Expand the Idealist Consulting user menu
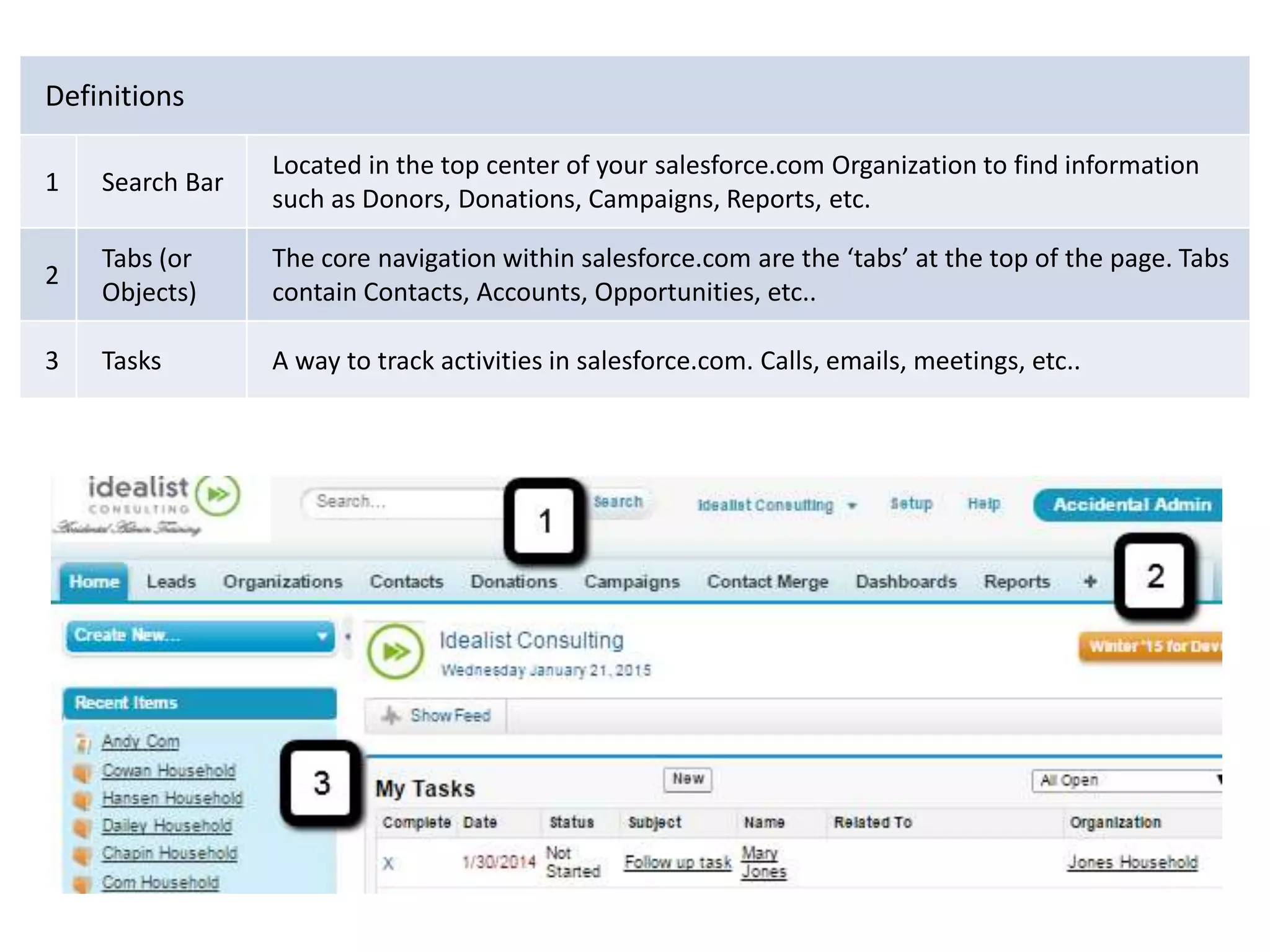The width and height of the screenshot is (1270, 952). coord(777,505)
